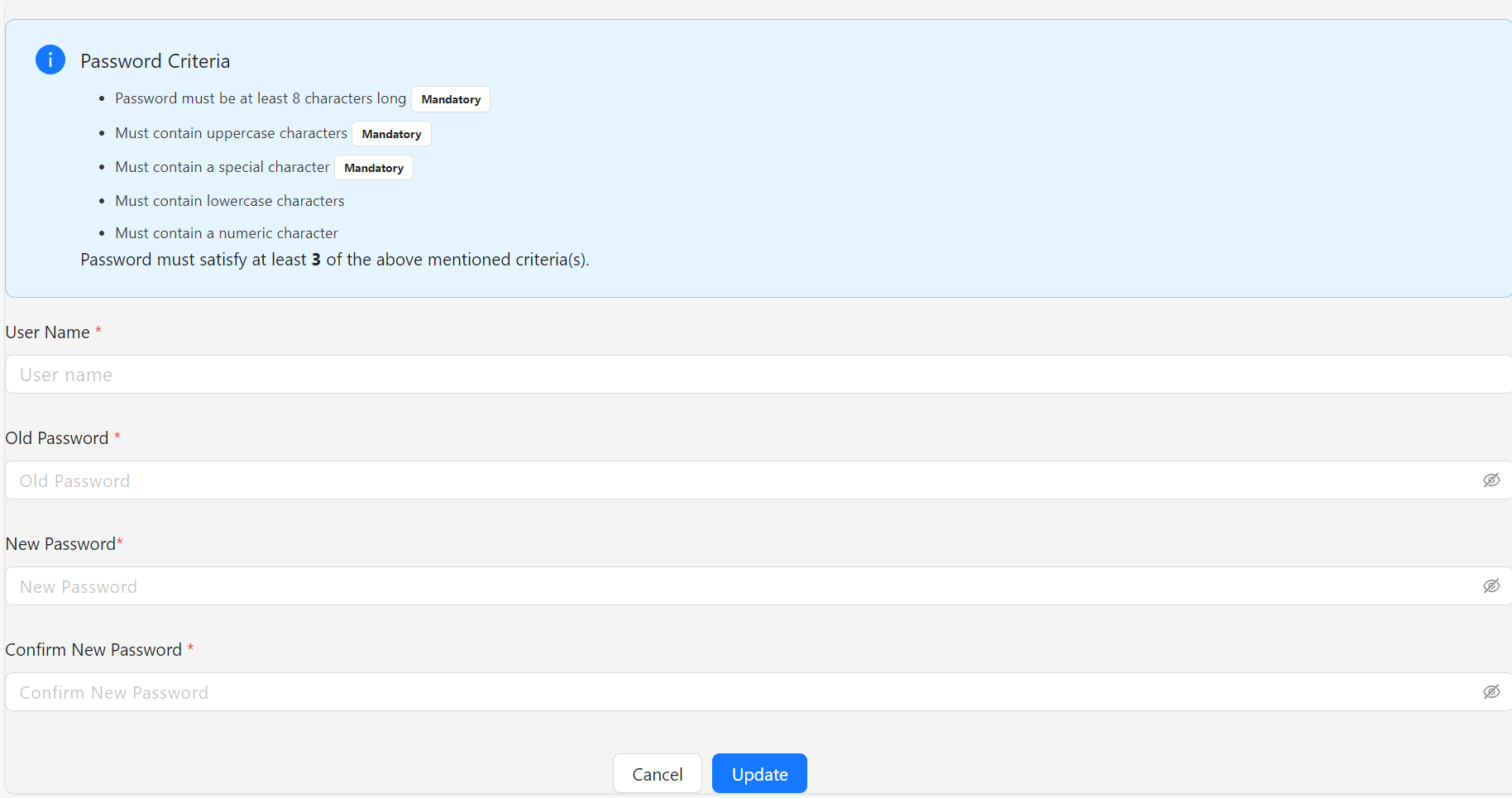Click the Password Criteria info icon
The image size is (1512, 798).
click(50, 60)
